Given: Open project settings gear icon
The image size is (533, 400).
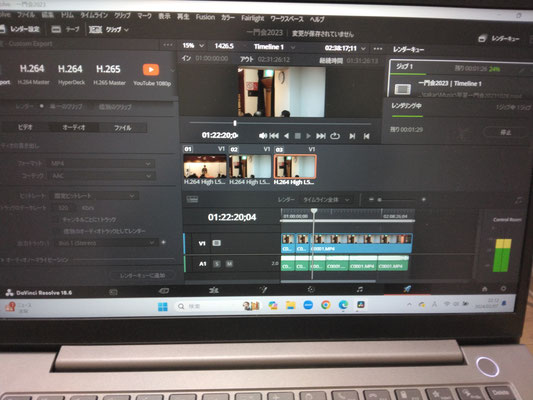Looking at the screenshot, I should coord(503,289).
